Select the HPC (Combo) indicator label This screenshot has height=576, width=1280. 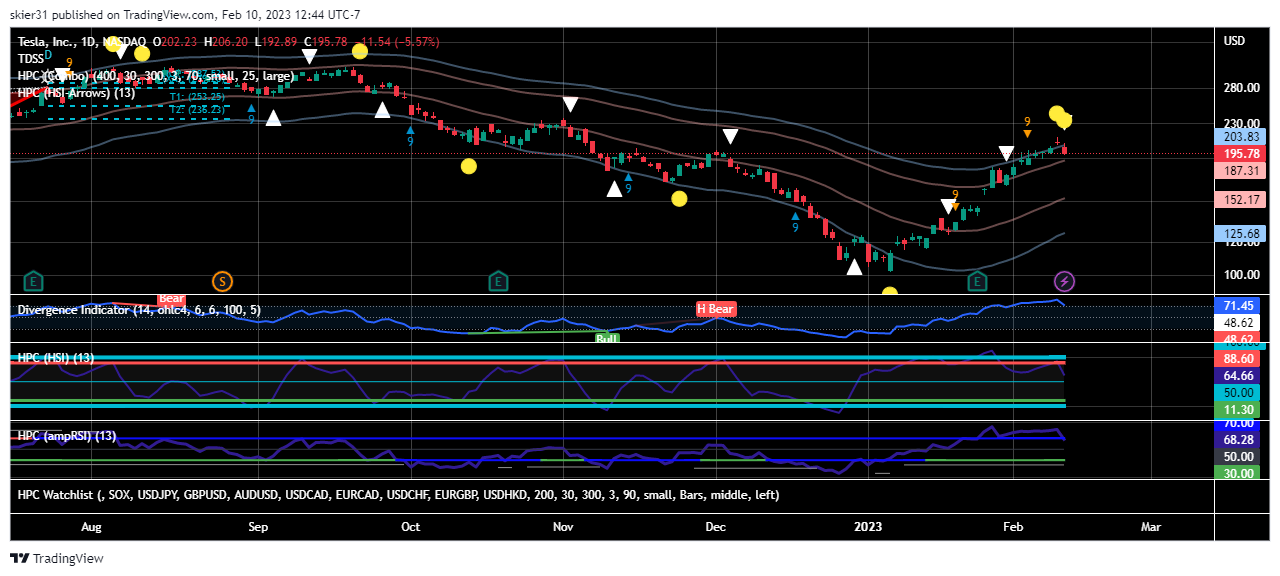coord(156,76)
